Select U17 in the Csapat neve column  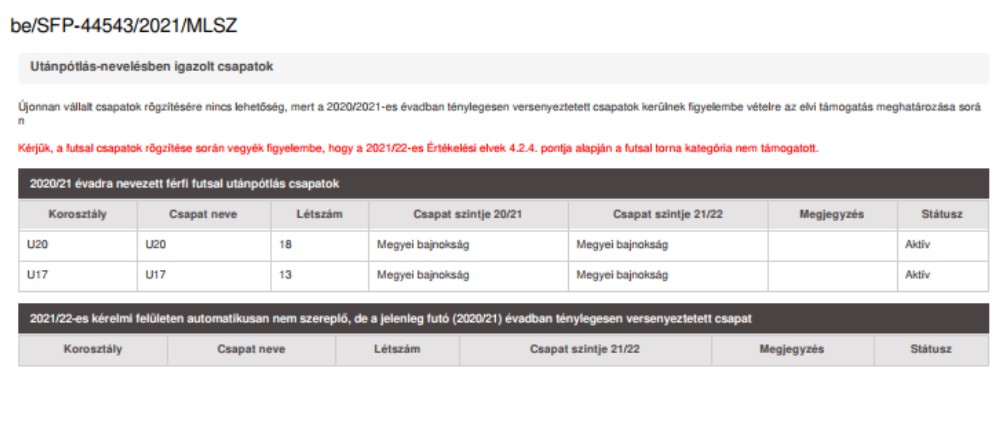tap(156, 276)
